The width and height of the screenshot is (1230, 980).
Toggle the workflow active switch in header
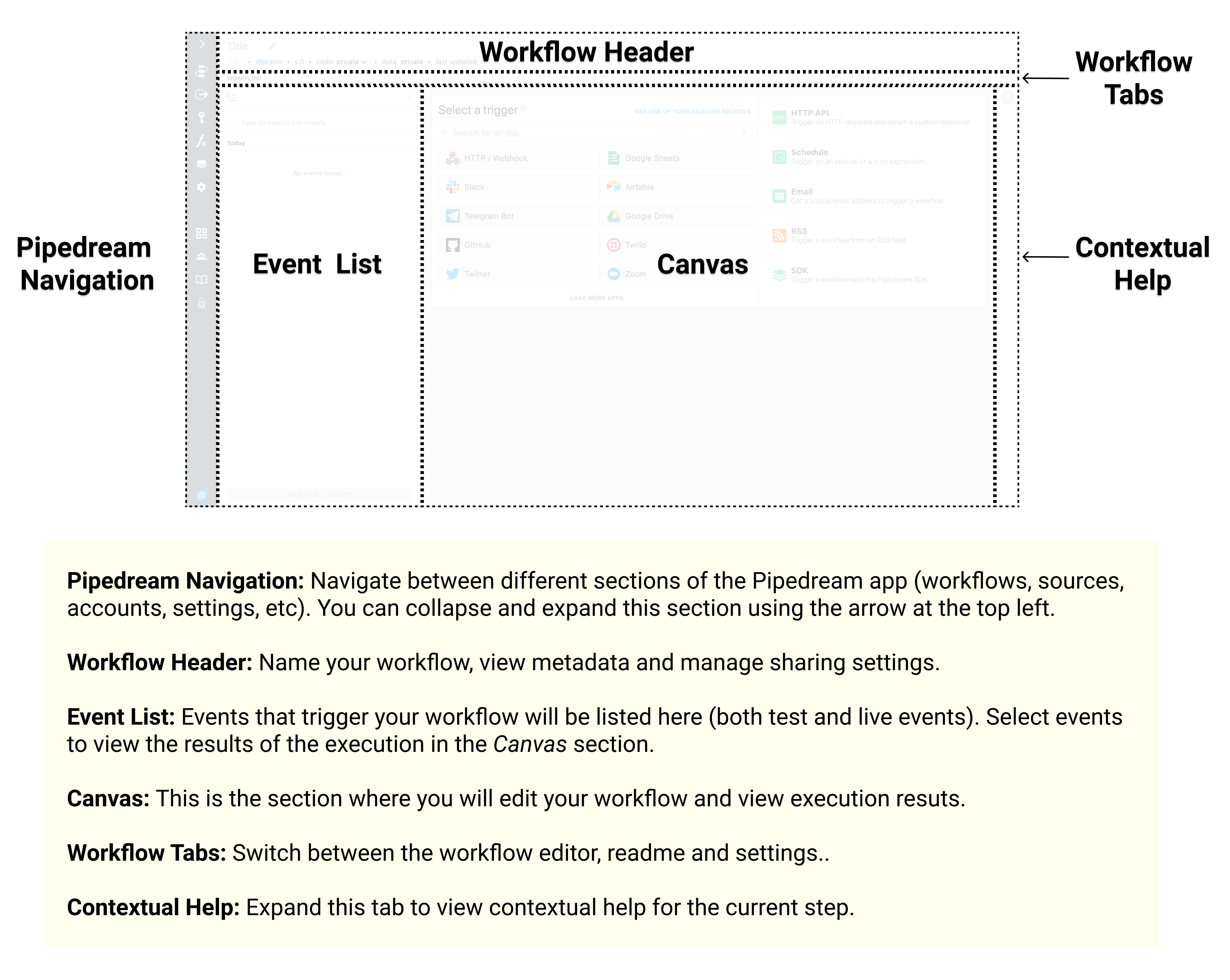(x=234, y=62)
